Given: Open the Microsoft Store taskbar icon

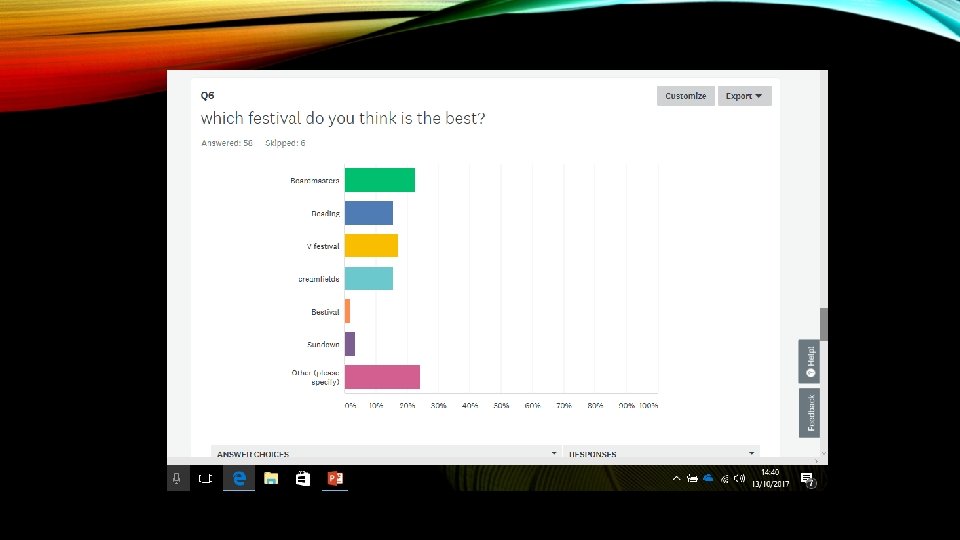Looking at the screenshot, I should [x=303, y=479].
